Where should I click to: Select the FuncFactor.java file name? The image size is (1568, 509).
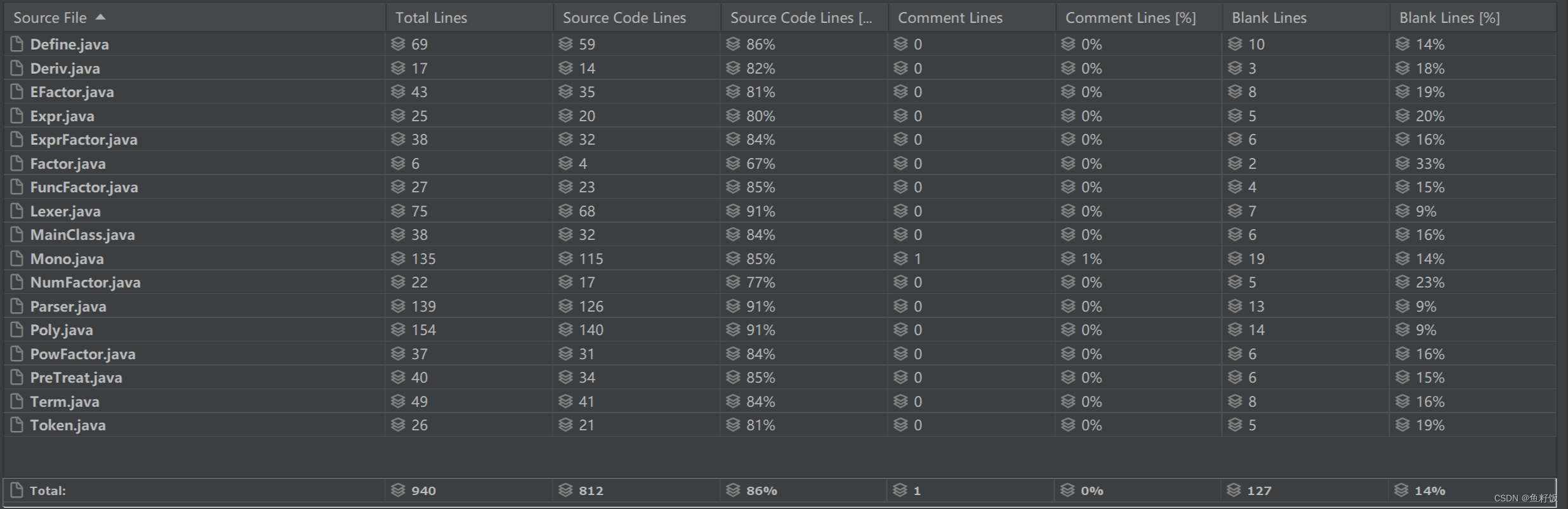pyautogui.click(x=84, y=187)
